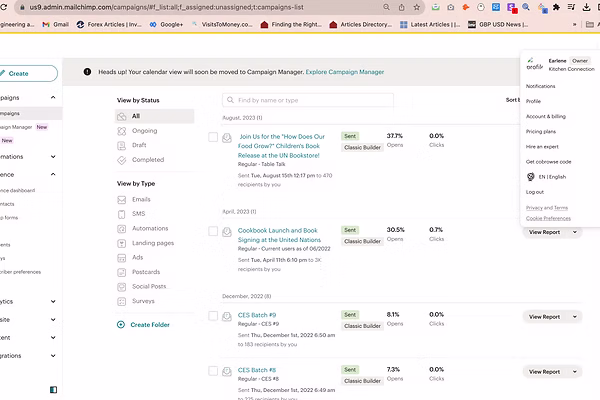Click email icon beside How Does Our Food Grow campaign
Viewport: 600px width, 400px height.
(x=227, y=137)
